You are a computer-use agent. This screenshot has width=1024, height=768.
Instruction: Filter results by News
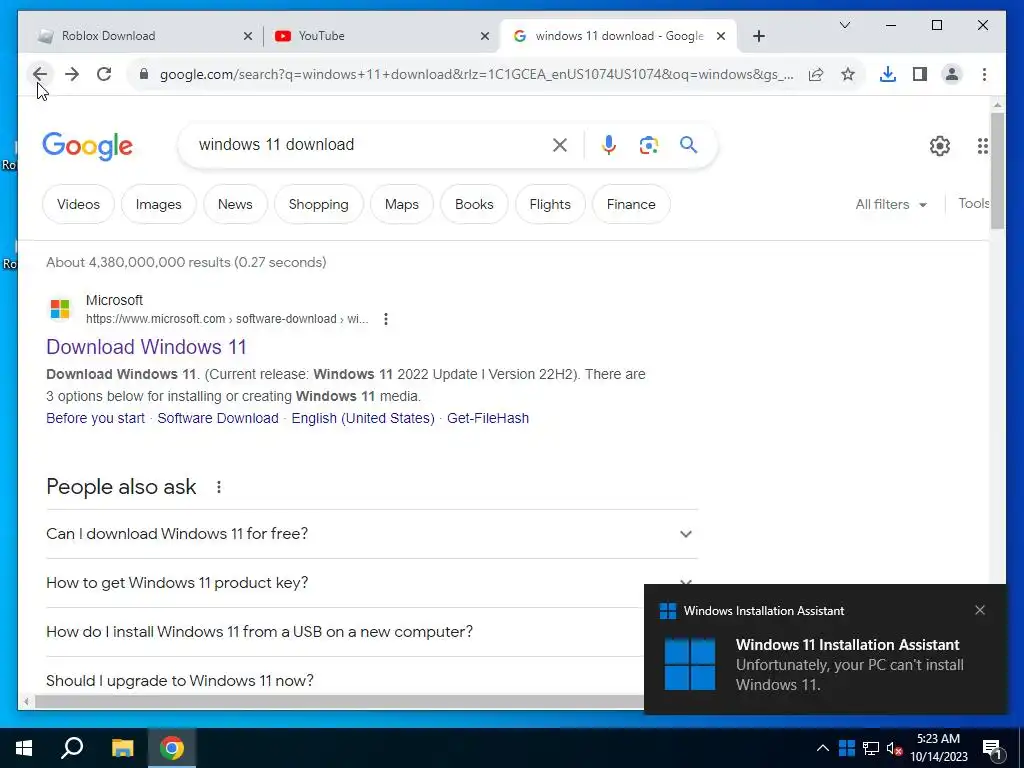(235, 204)
